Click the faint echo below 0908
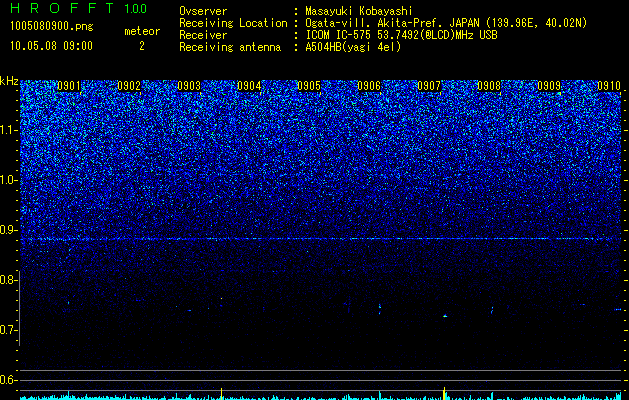 click(492, 310)
